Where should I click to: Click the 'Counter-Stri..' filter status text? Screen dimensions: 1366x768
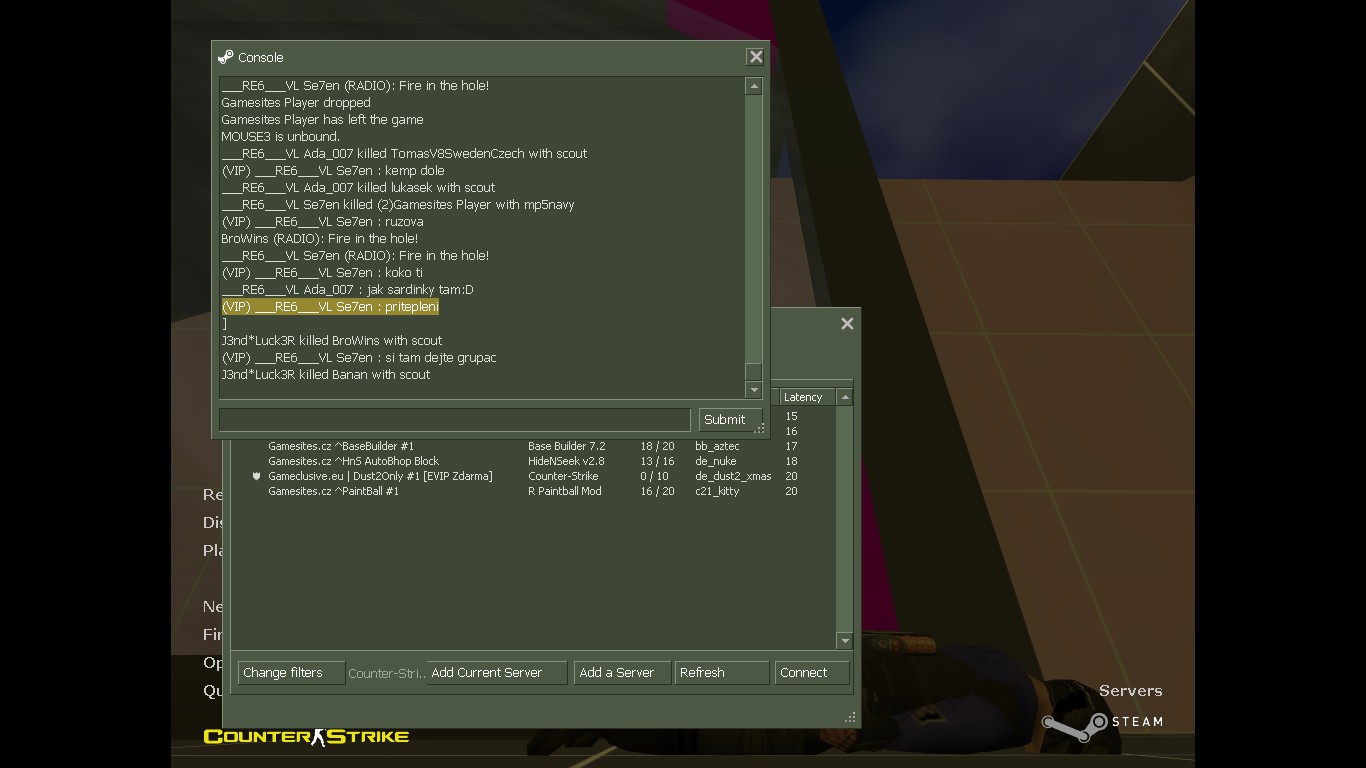coord(387,673)
